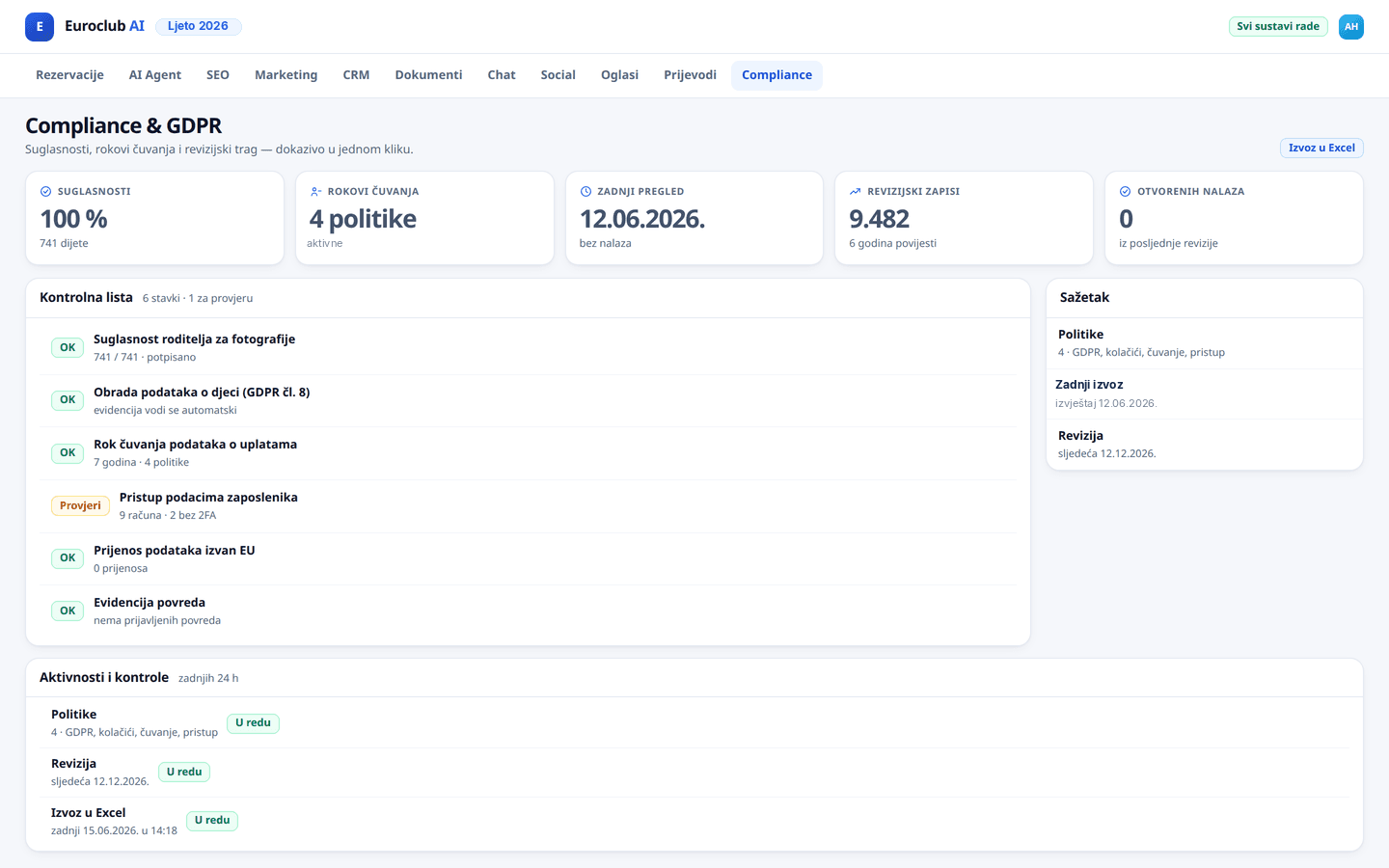Click the Ljeto 2026 season badge
1389x868 pixels.
click(198, 27)
